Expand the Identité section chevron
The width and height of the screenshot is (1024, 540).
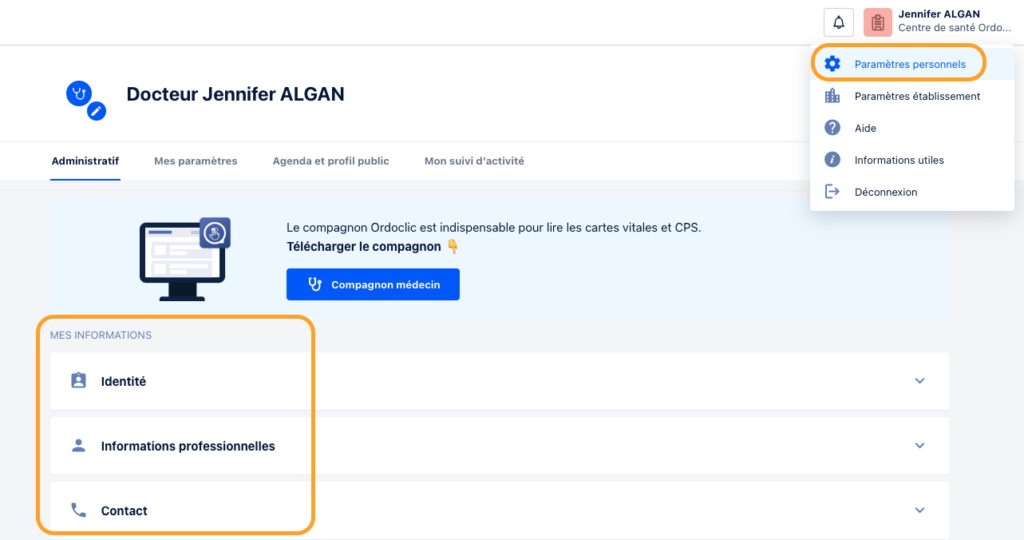[x=920, y=381]
